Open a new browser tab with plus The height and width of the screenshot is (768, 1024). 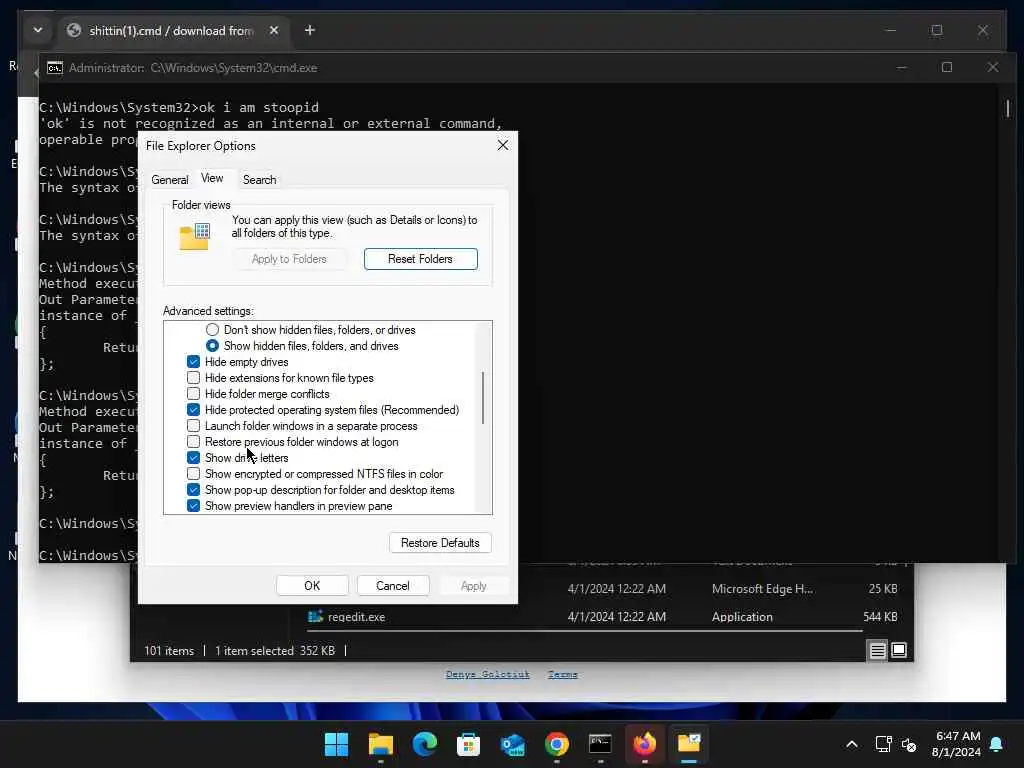[310, 30]
